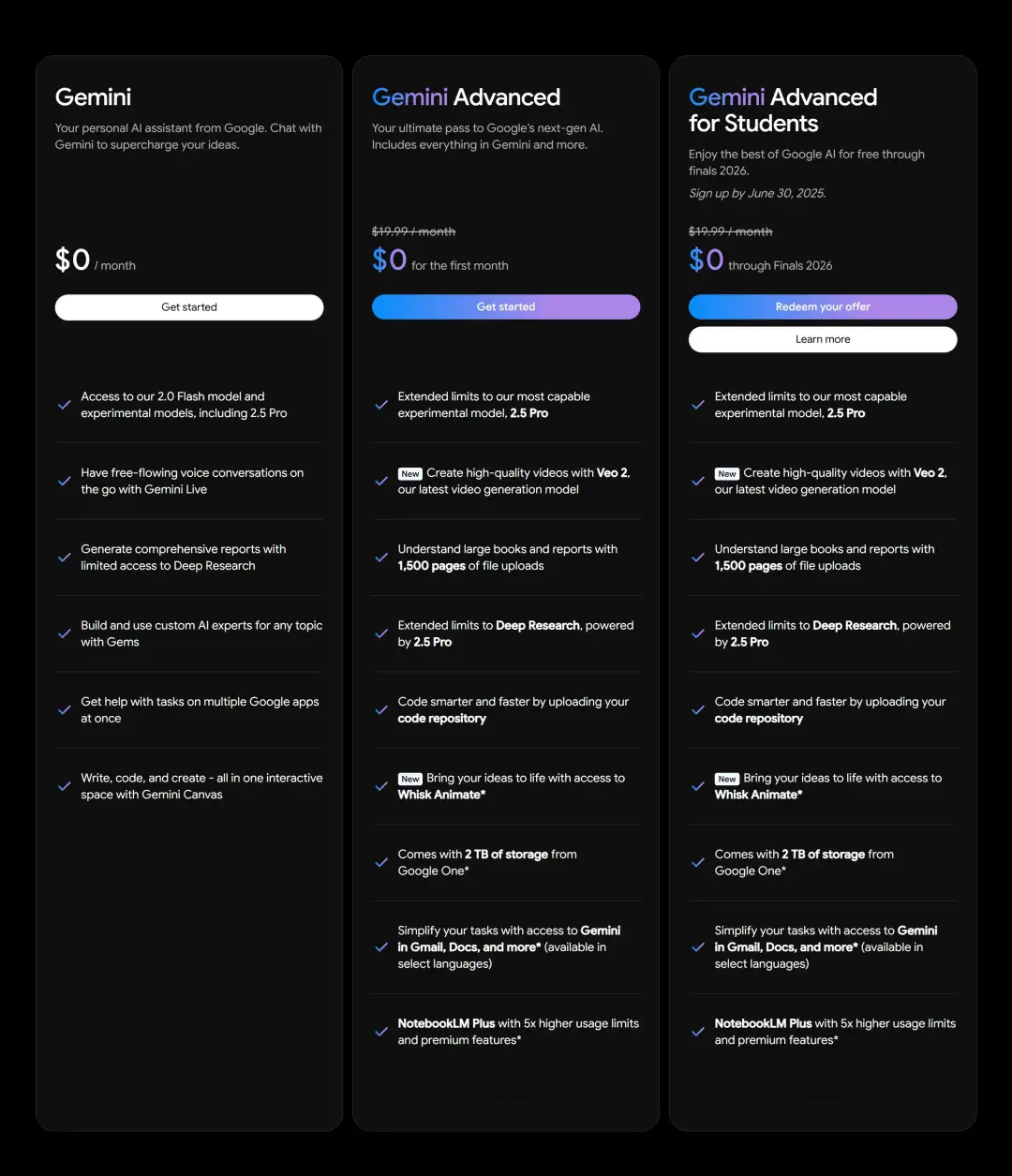
Task: Click the checkmark beside code repository in Gemini Advanced
Action: pos(381,709)
